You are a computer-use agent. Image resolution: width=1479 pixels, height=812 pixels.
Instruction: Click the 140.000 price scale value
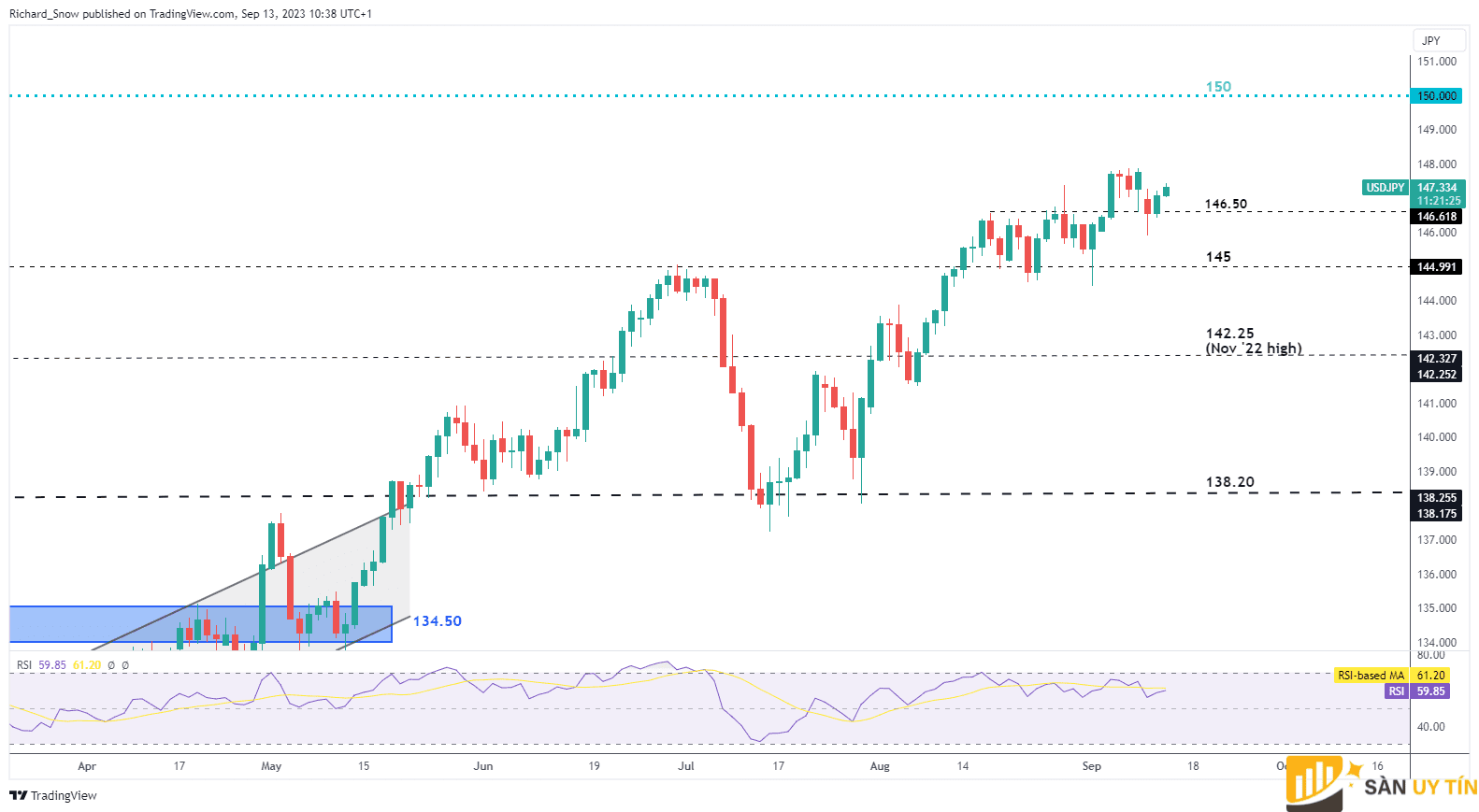point(1437,437)
